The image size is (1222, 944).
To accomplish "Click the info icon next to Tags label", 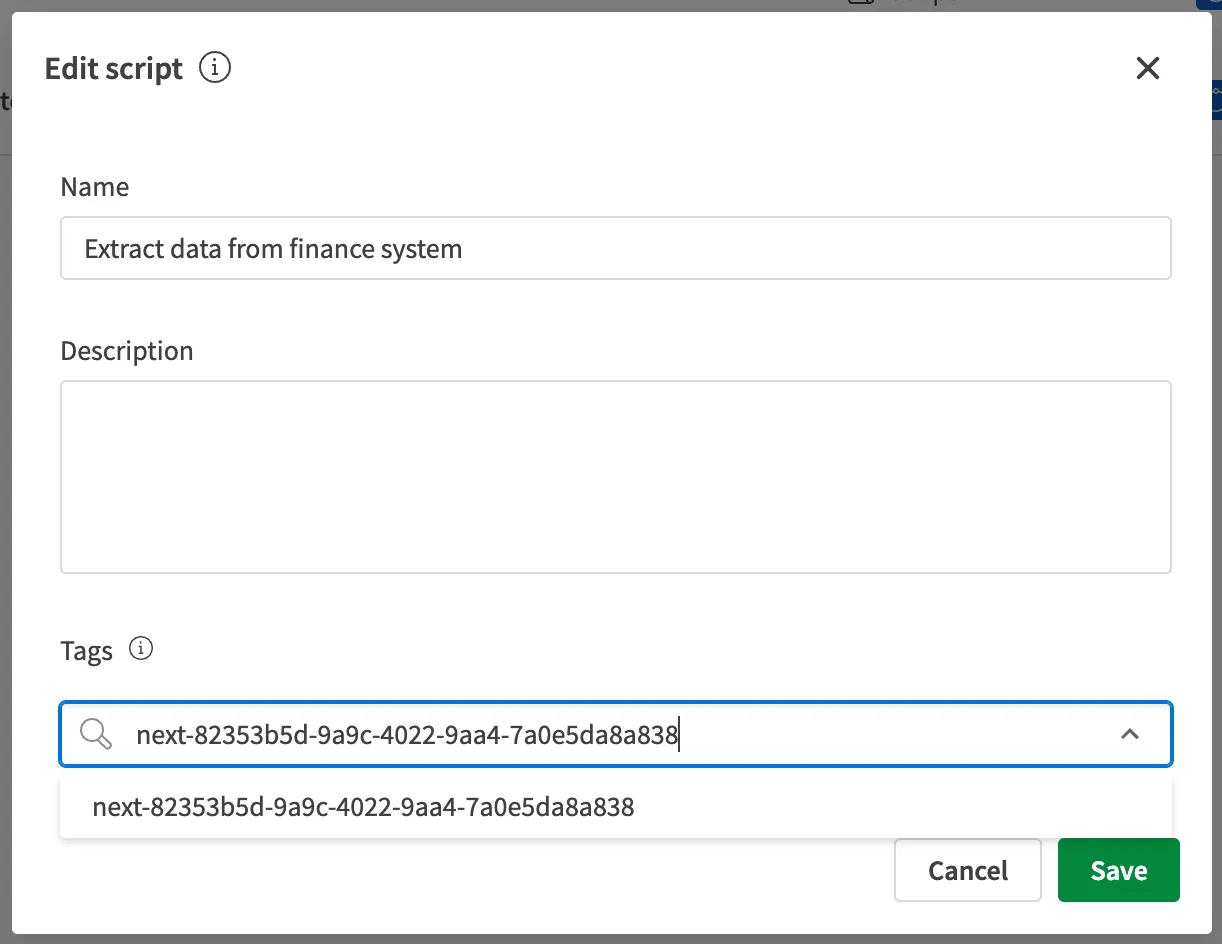I will pos(142,650).
